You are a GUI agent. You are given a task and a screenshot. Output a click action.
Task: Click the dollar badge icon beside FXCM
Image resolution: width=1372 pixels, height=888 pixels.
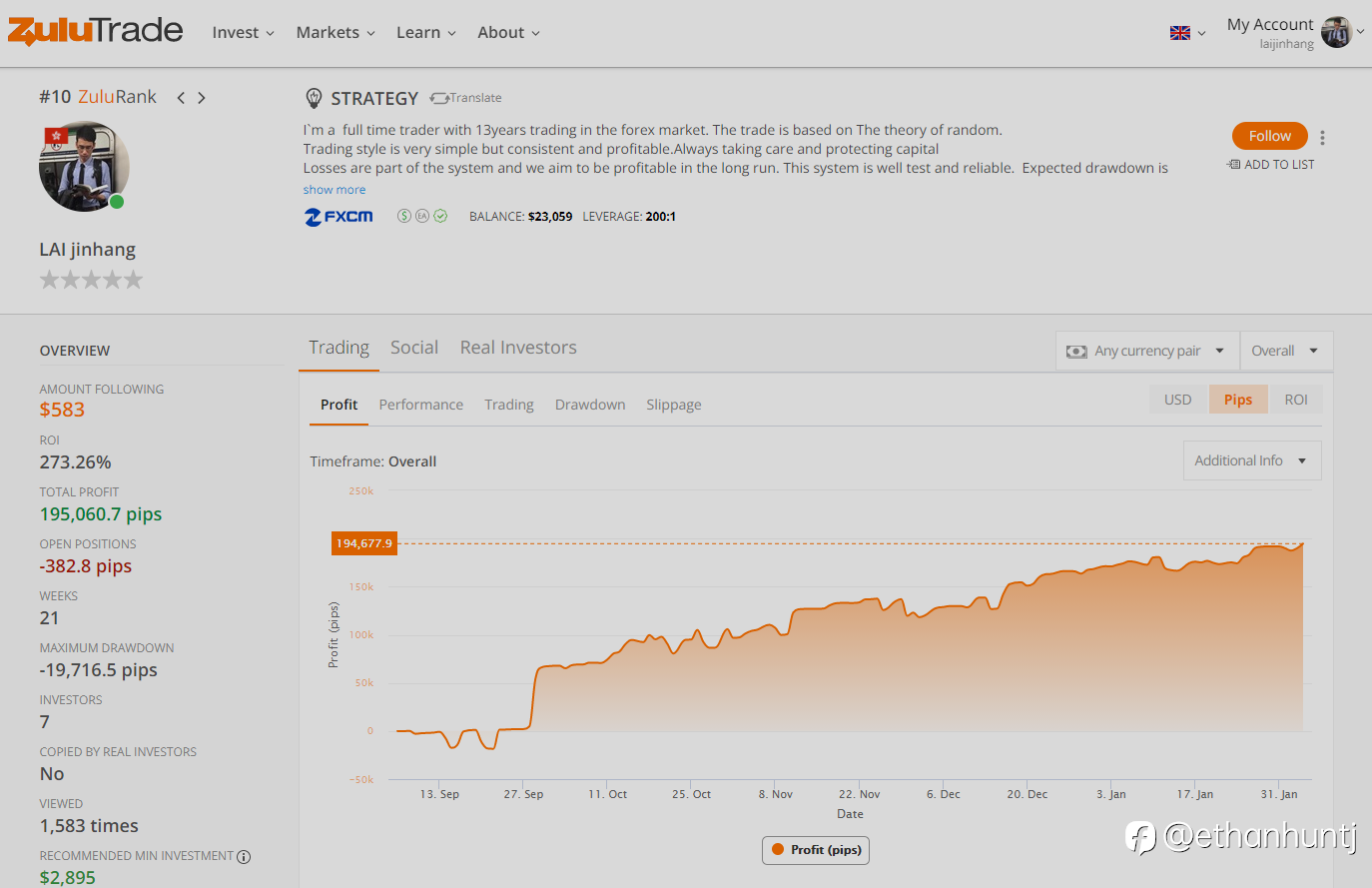(x=404, y=216)
